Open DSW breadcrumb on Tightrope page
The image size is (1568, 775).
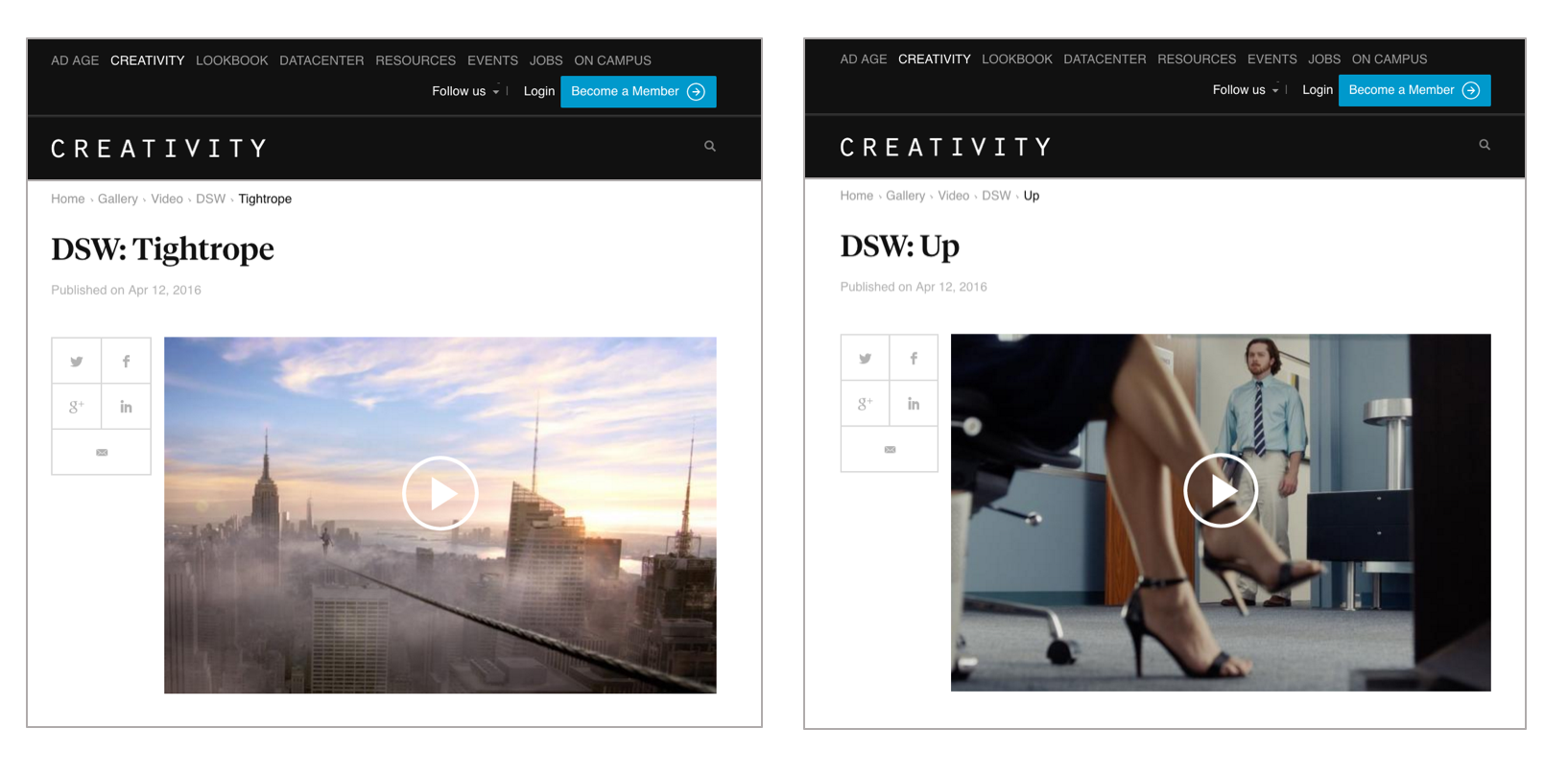coord(211,199)
